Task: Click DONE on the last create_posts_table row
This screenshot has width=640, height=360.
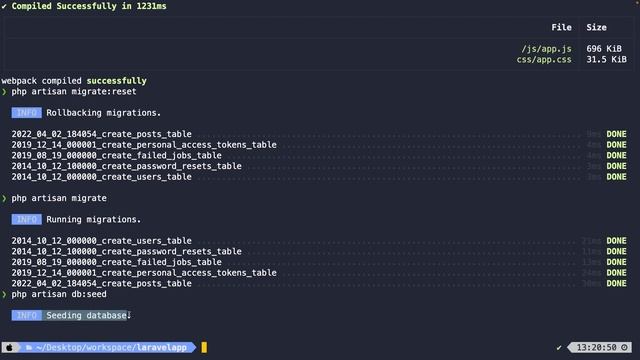Action: (616, 283)
